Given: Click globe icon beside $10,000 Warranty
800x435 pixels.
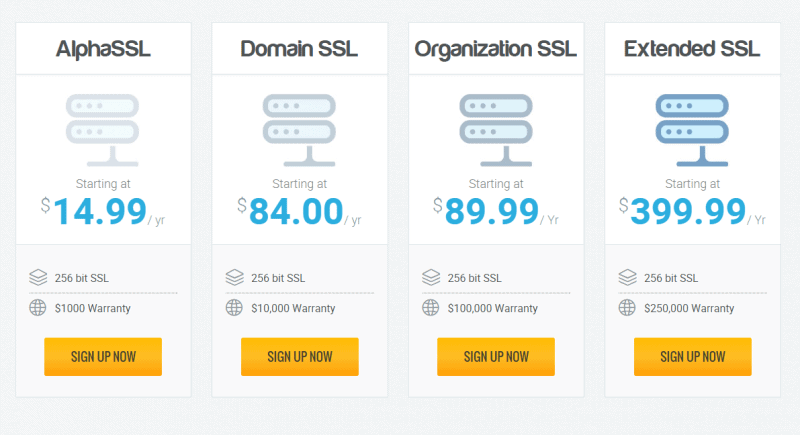Looking at the screenshot, I should click(x=234, y=308).
